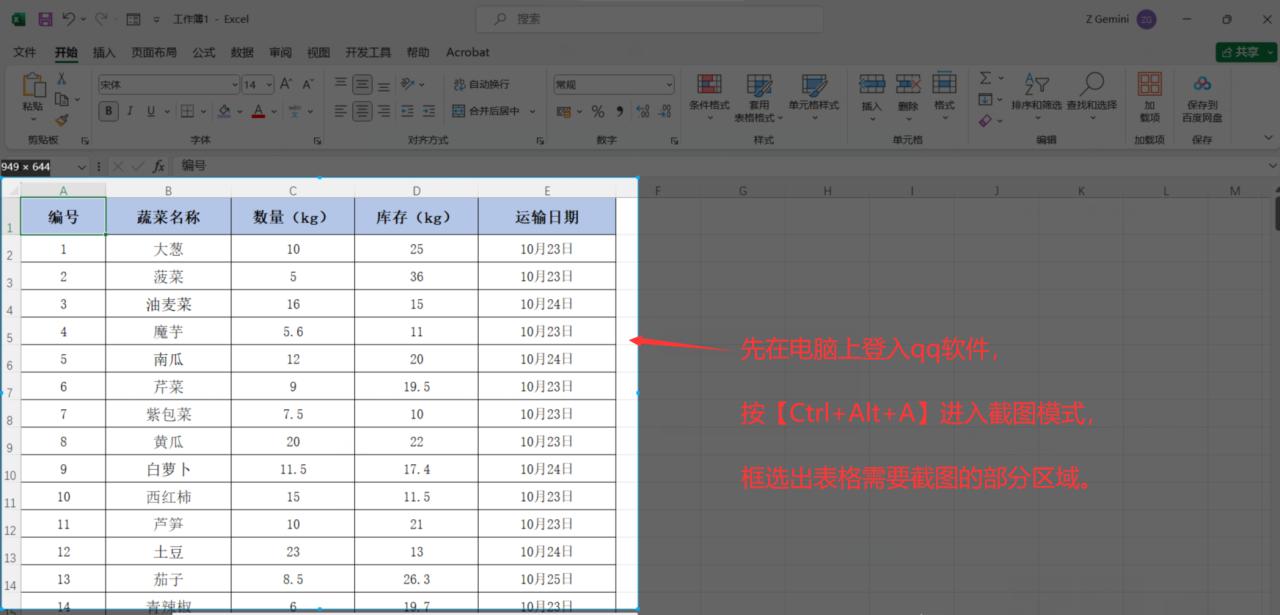Open the Font group dialog launcher
The width and height of the screenshot is (1280, 615).
coord(317,141)
